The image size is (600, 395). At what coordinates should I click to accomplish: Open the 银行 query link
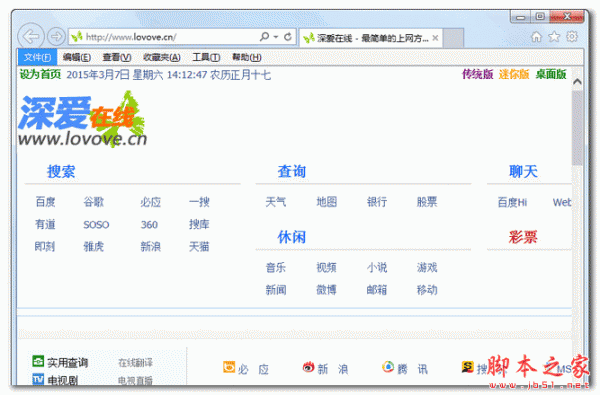tap(377, 202)
